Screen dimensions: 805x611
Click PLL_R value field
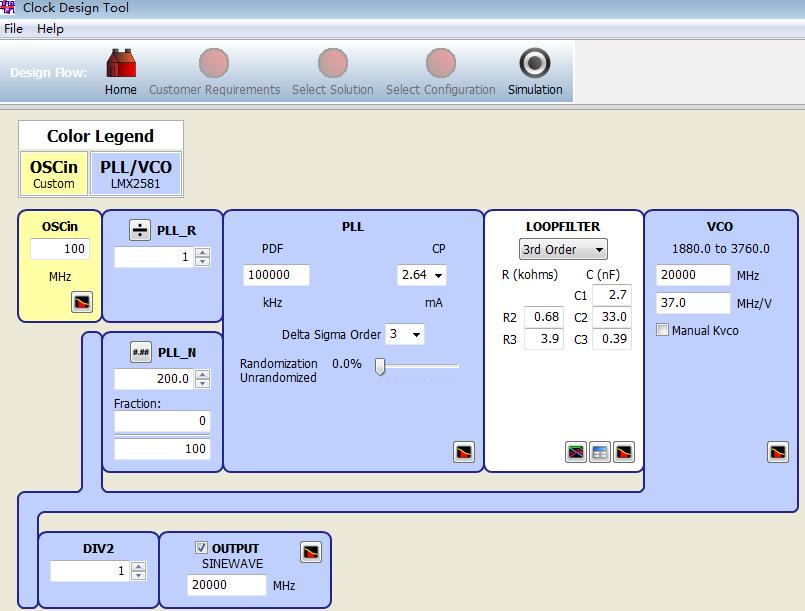pos(155,257)
